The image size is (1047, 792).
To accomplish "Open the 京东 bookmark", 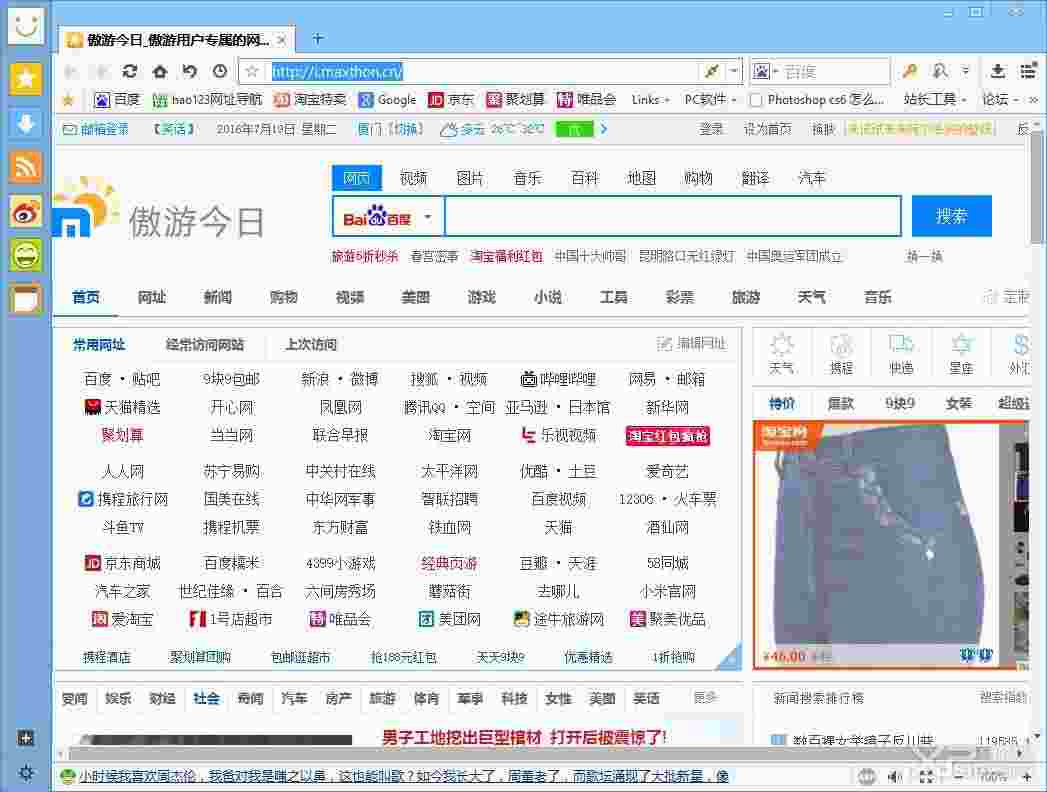I will (x=451, y=100).
